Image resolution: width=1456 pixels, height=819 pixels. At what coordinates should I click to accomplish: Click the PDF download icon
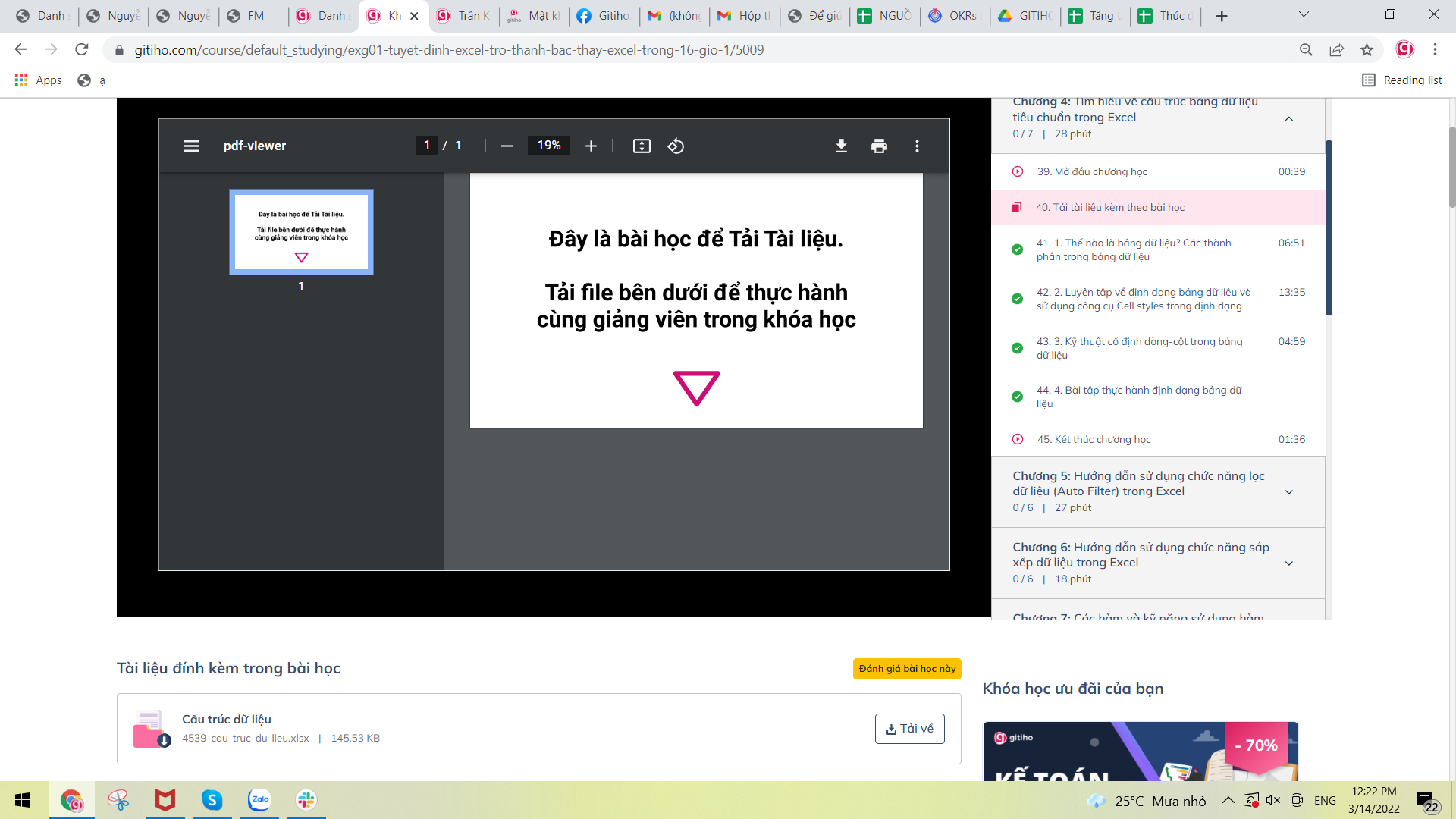pos(841,146)
